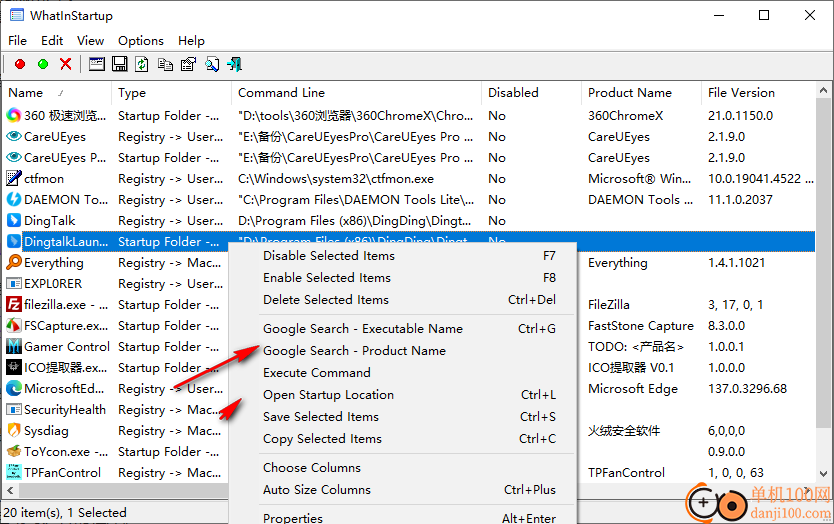Screen dimensions: 834x524
Task: Select Google Search - Executable Name
Action: [x=403, y=329]
